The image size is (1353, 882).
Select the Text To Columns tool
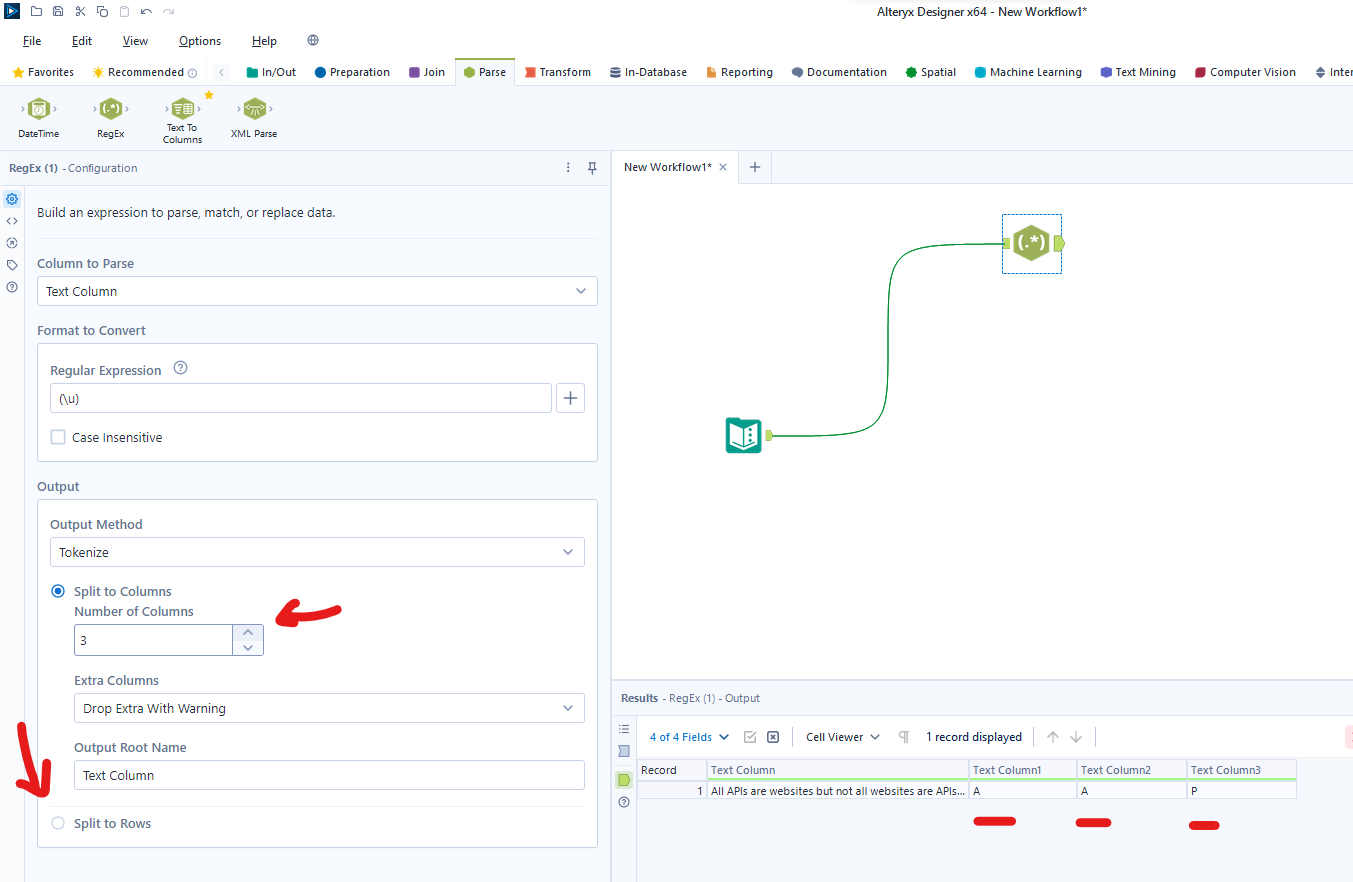pyautogui.click(x=183, y=120)
